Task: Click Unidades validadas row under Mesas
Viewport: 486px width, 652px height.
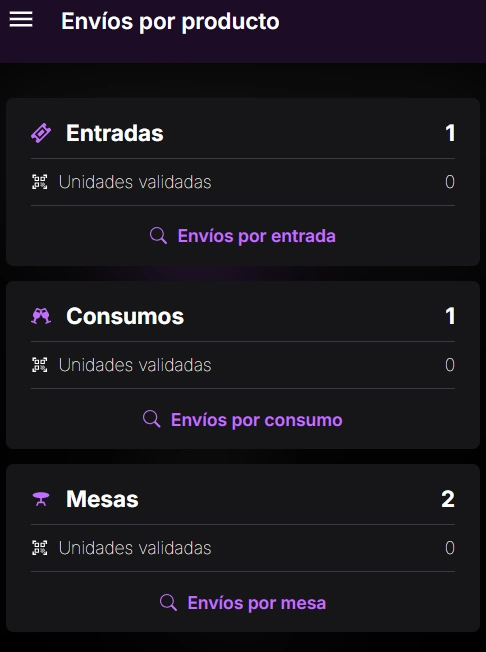Action: coord(243,548)
